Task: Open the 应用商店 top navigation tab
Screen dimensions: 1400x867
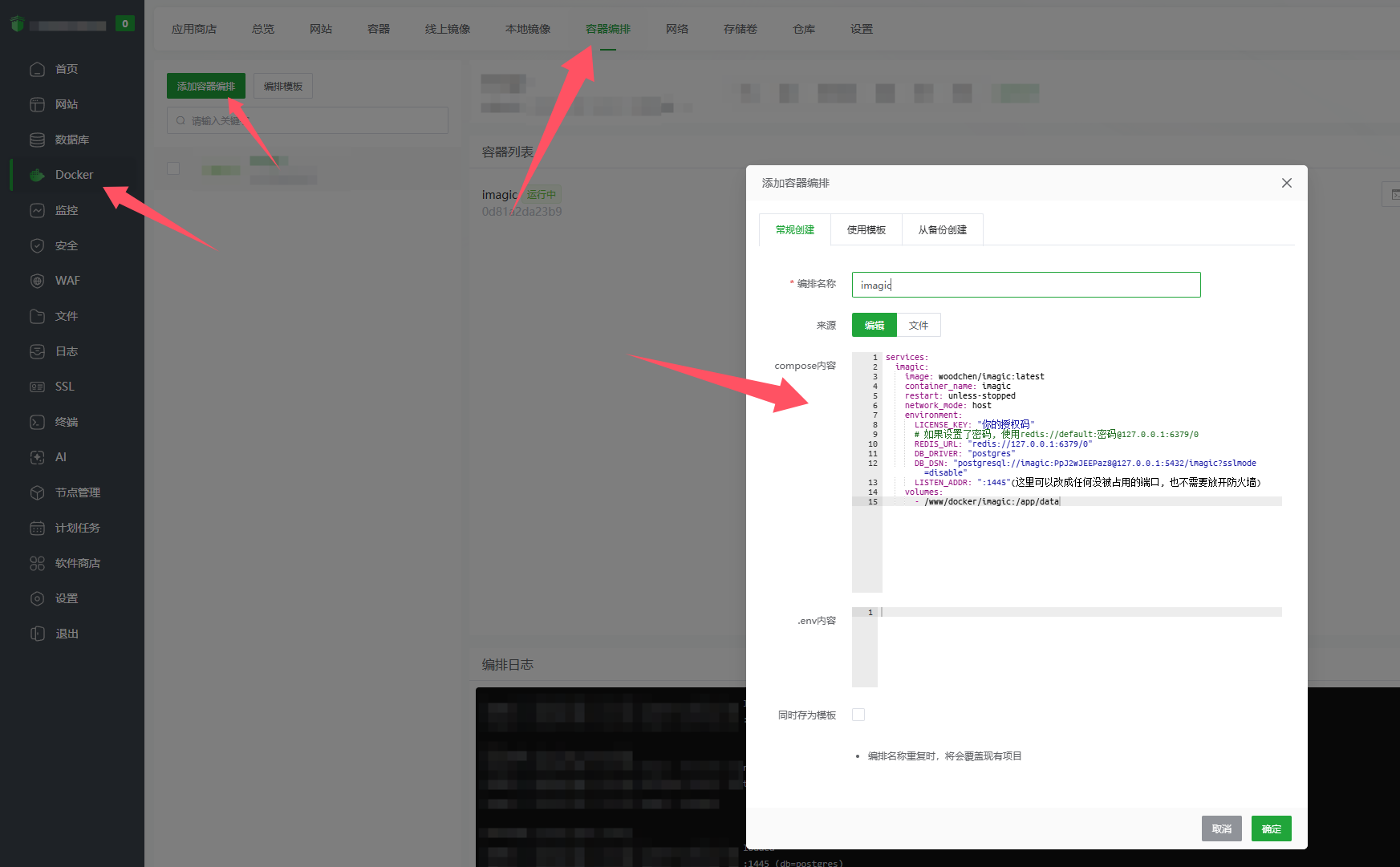Action: click(x=194, y=29)
